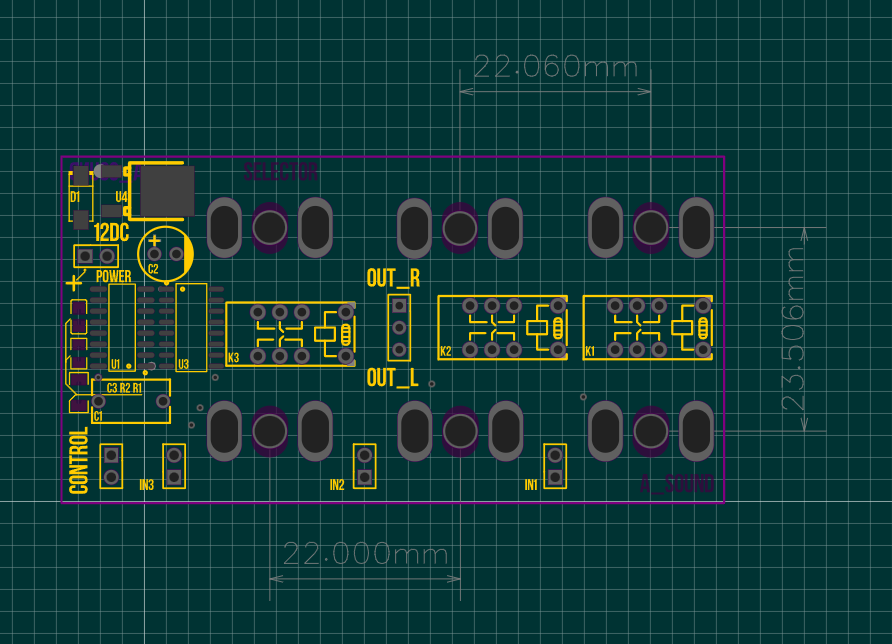Click the 22.060mm dimension text
Viewport: 892px width, 644px height.
[555, 67]
